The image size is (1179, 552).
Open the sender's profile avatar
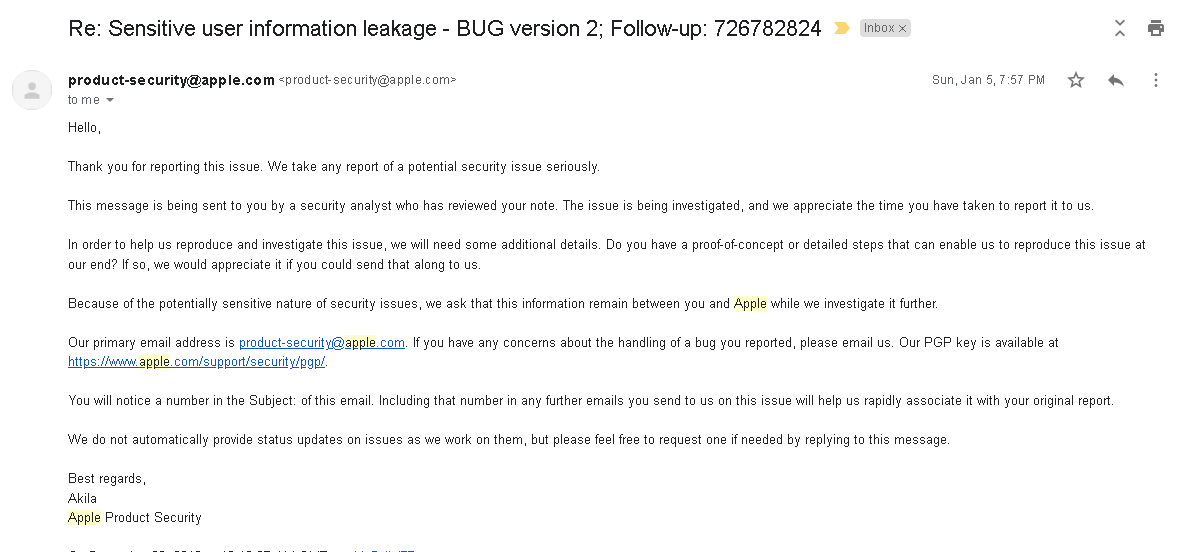(x=32, y=90)
